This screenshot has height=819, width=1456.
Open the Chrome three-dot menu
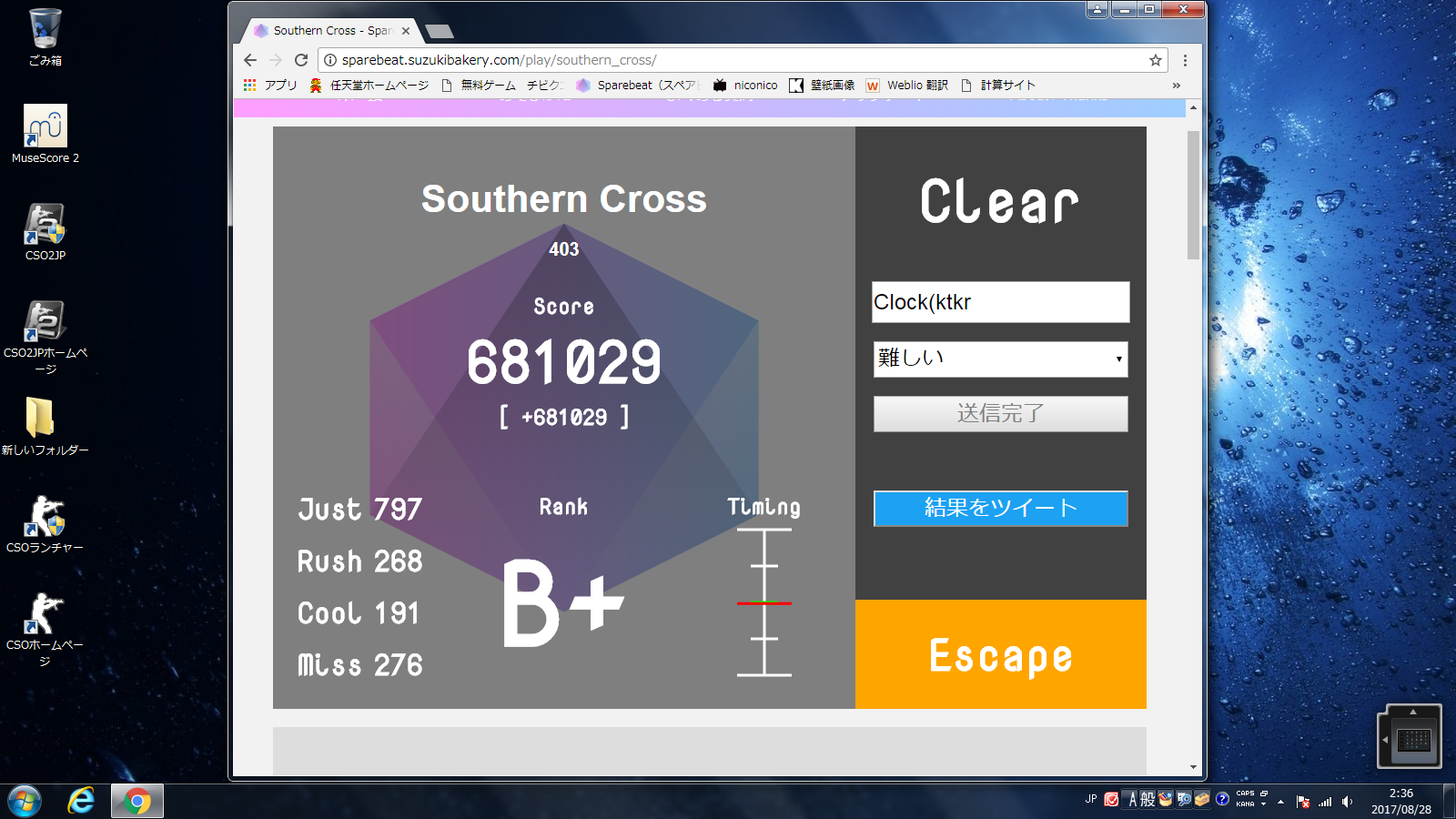coord(1185,60)
